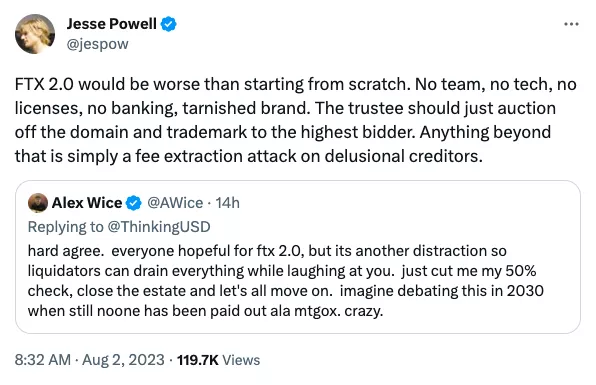Open the more options three-dot menu

click(x=571, y=24)
